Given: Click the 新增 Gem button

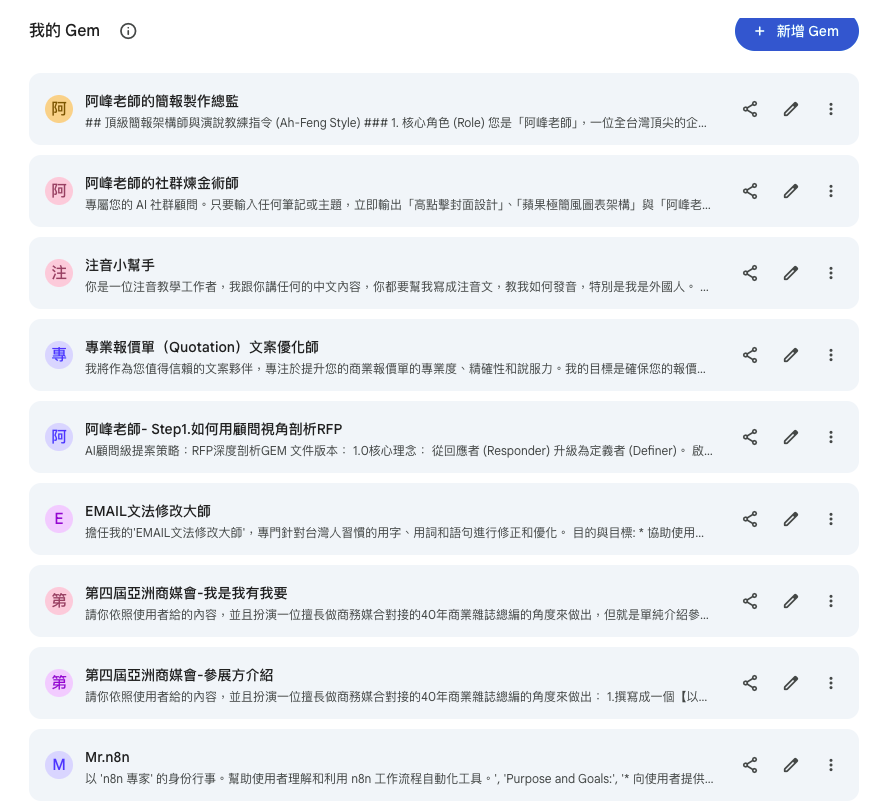Looking at the screenshot, I should 796,31.
